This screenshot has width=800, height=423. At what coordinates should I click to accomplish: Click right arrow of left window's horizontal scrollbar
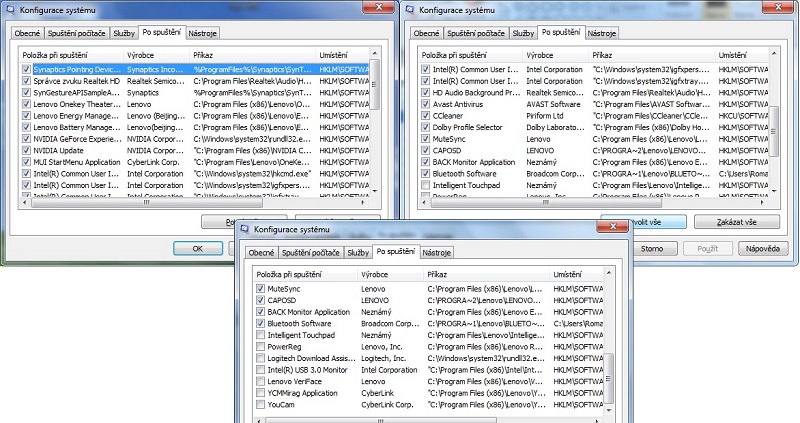pyautogui.click(x=363, y=203)
